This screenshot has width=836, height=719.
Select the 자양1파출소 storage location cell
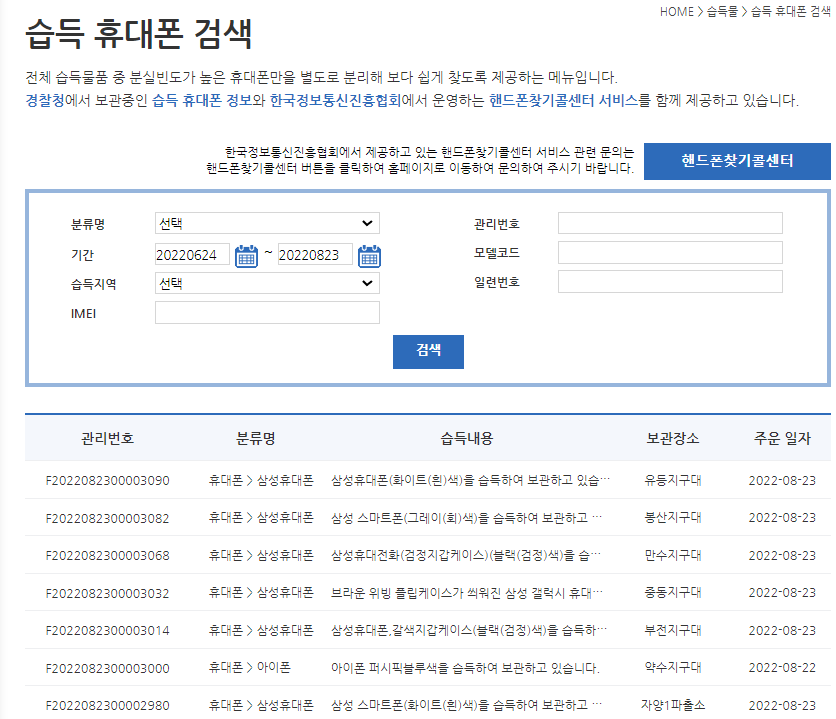(673, 705)
